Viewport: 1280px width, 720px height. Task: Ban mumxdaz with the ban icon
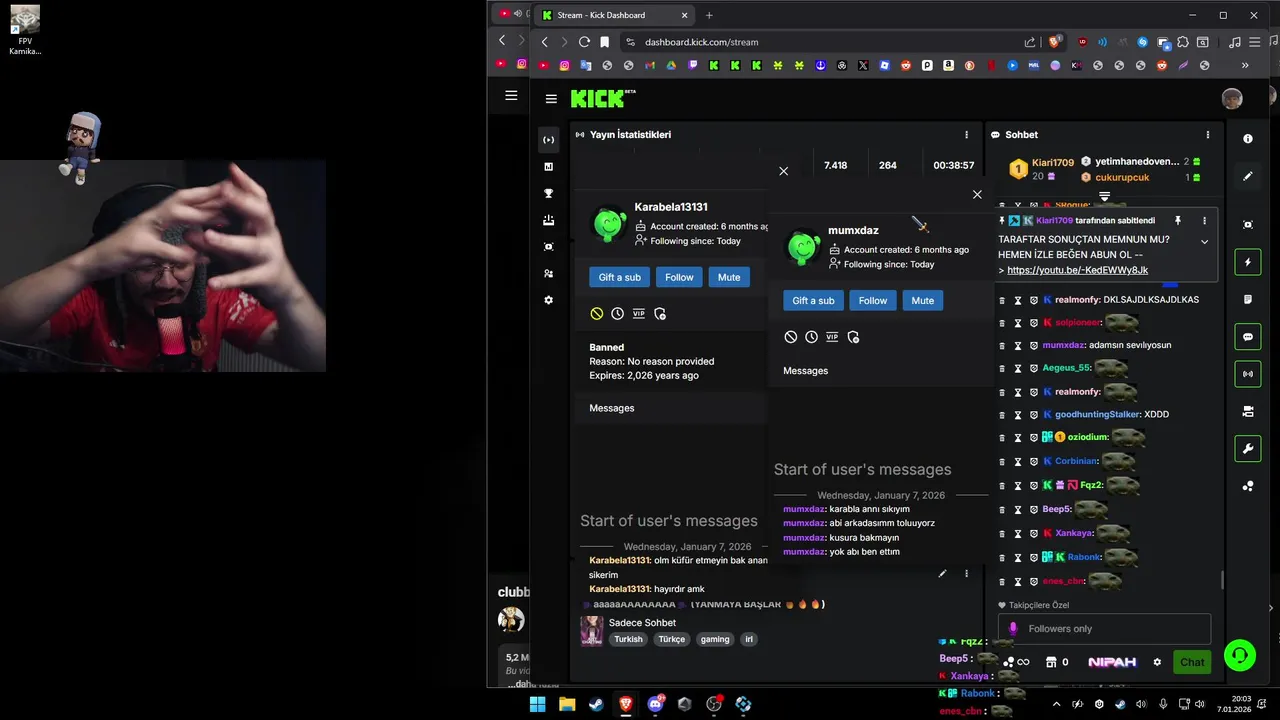pyautogui.click(x=791, y=337)
